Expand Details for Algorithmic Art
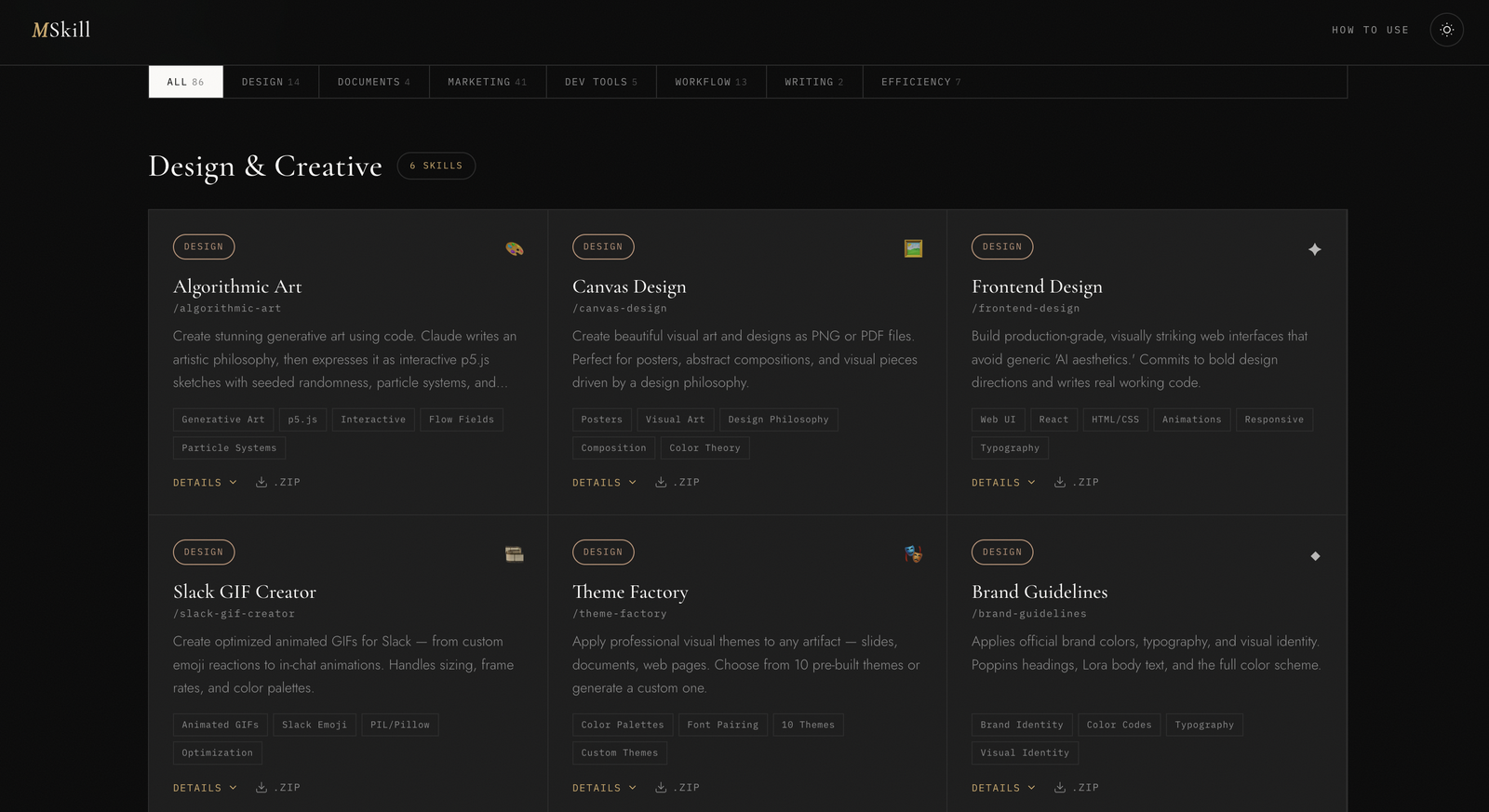The image size is (1489, 812). [205, 483]
